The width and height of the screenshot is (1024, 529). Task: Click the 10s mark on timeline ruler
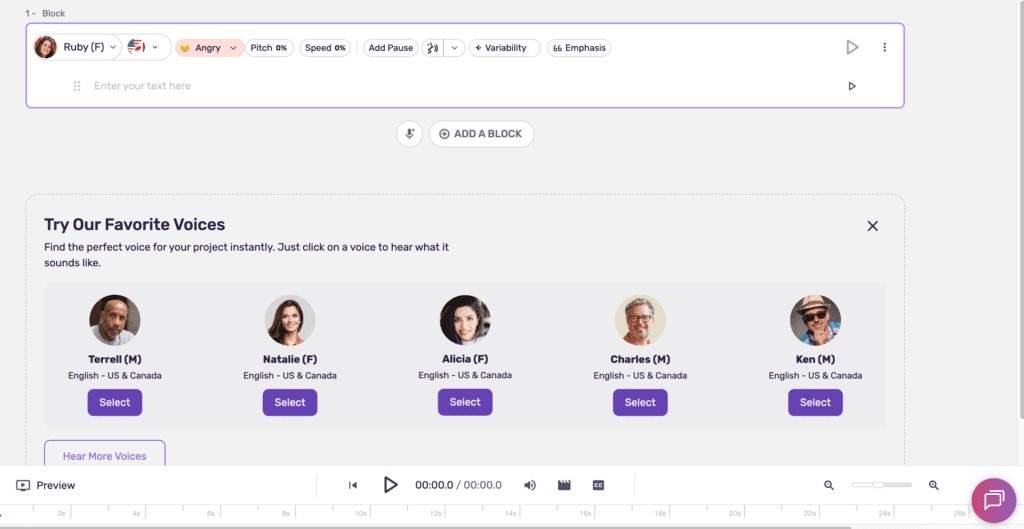click(x=361, y=514)
